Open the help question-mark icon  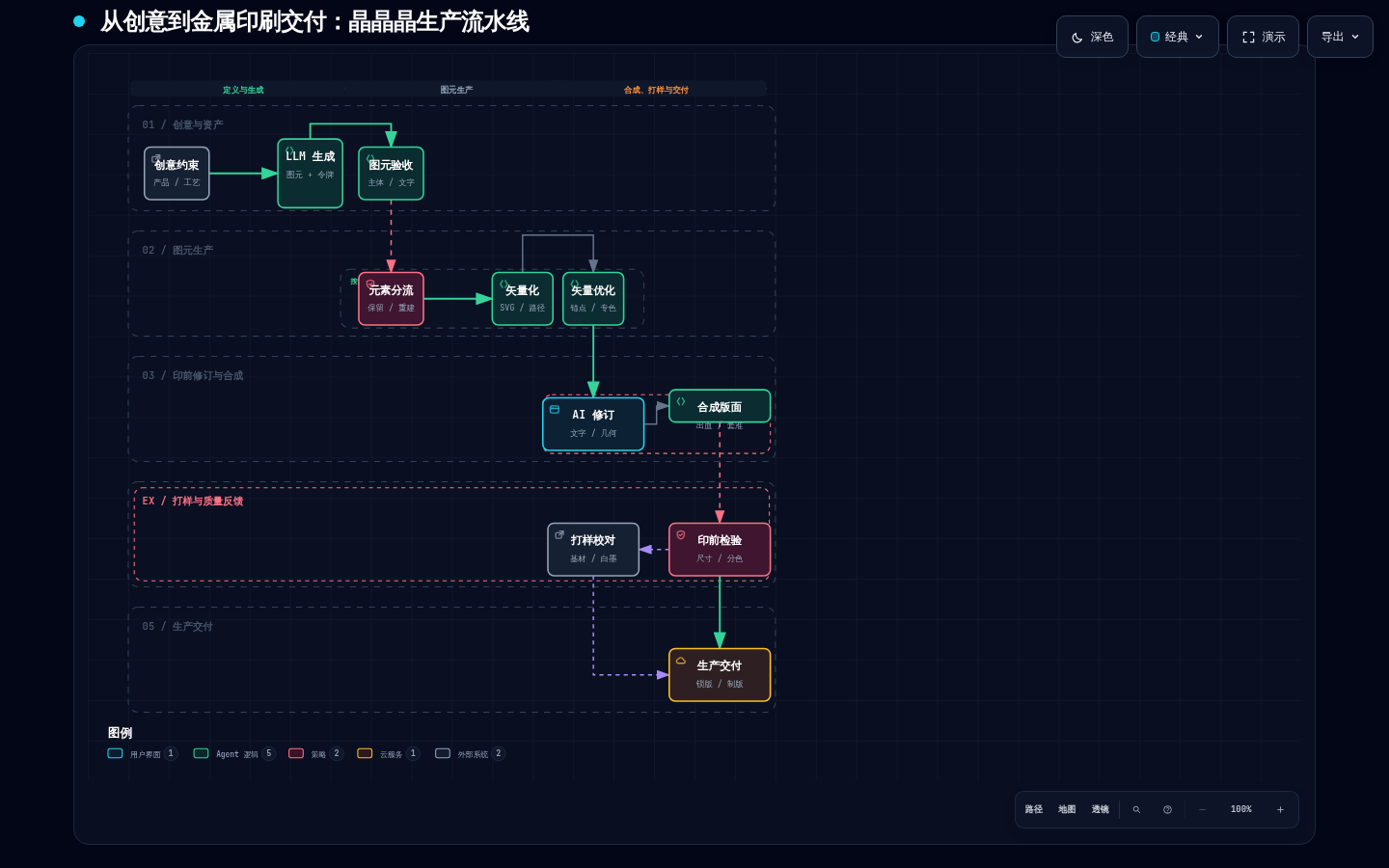click(1167, 809)
